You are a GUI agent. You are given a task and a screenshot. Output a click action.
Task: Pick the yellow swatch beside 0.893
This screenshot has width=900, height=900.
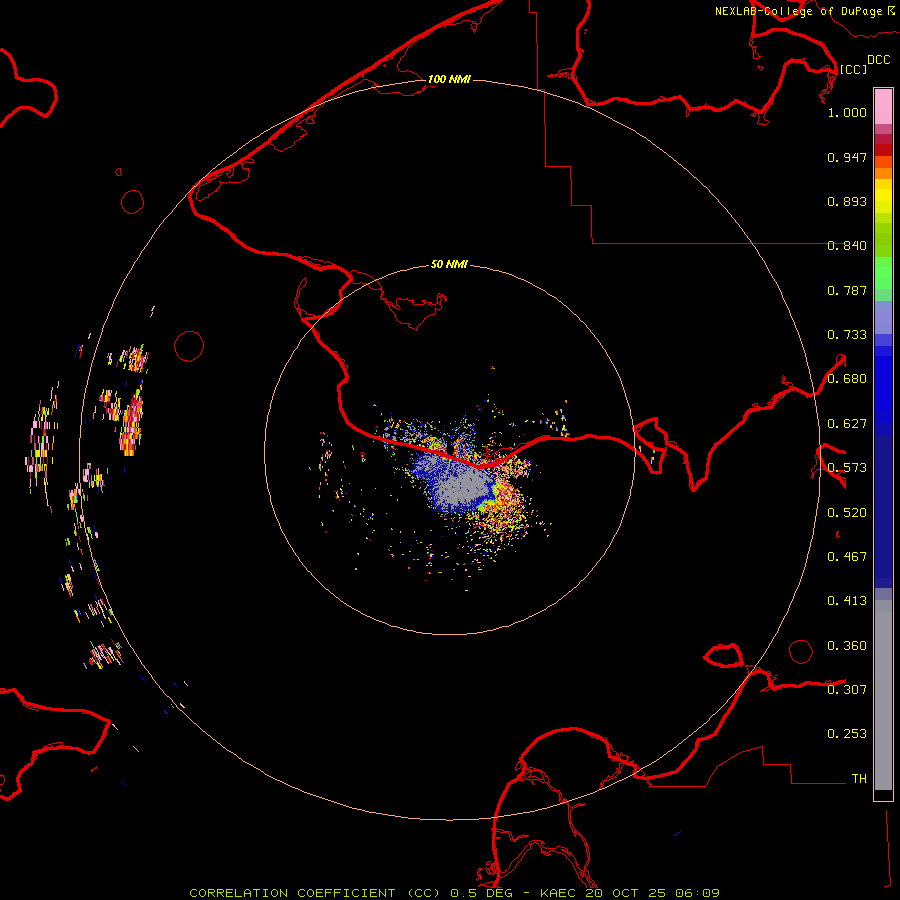tap(883, 198)
